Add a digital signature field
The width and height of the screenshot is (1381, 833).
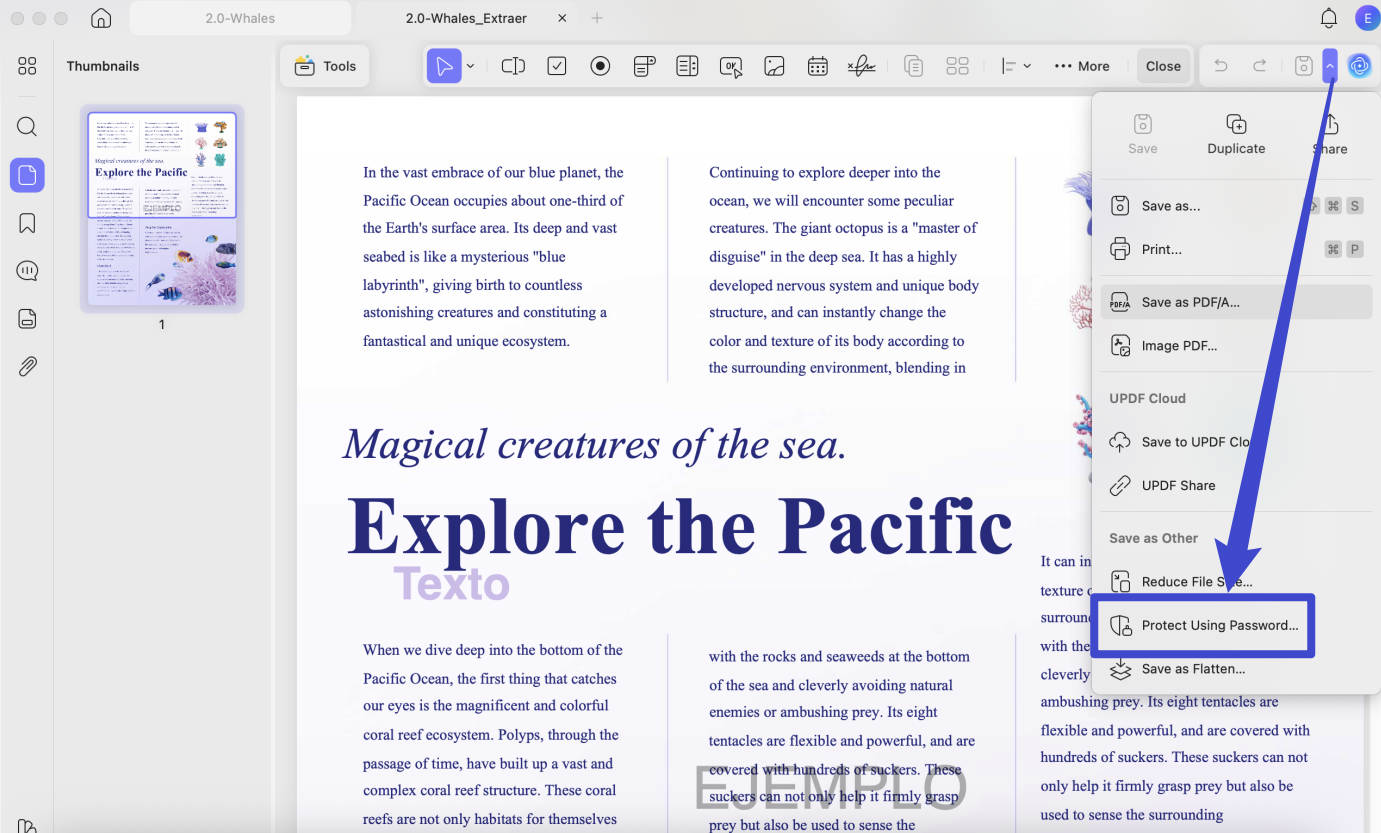862,66
